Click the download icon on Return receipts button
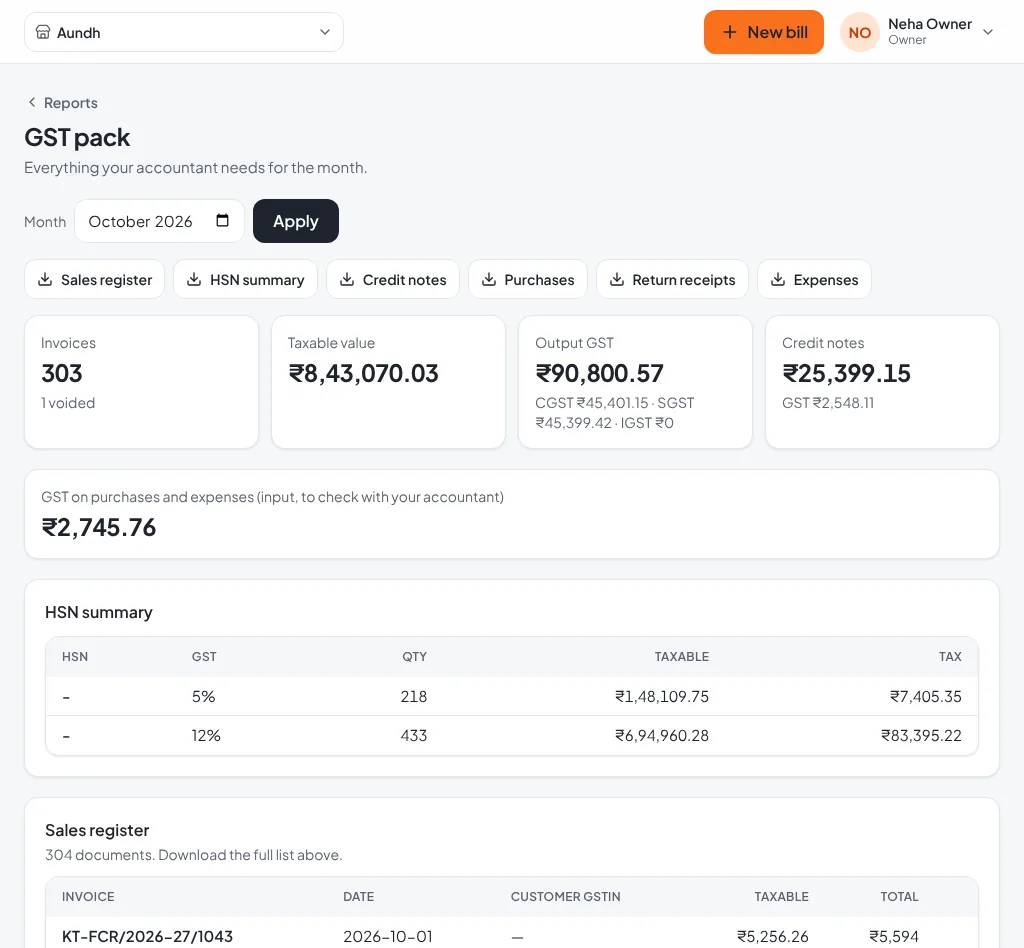1024x948 pixels. point(616,279)
